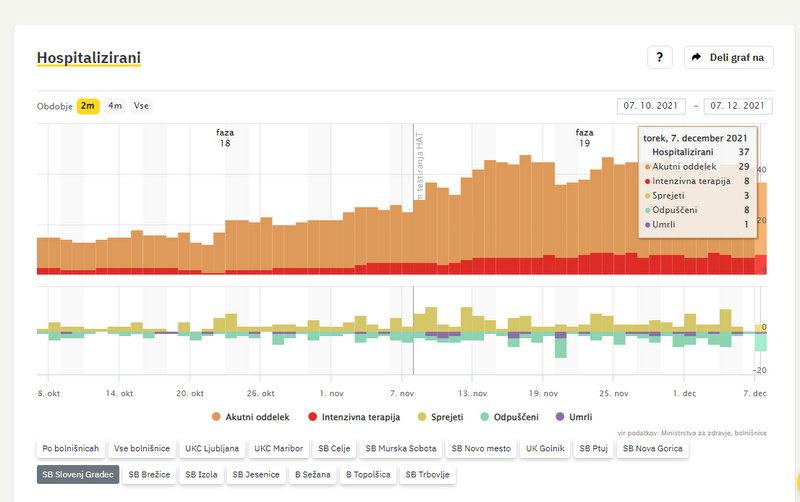Select SB Slovenj Gradec hospital
This screenshot has width=800, height=502.
tap(78, 475)
